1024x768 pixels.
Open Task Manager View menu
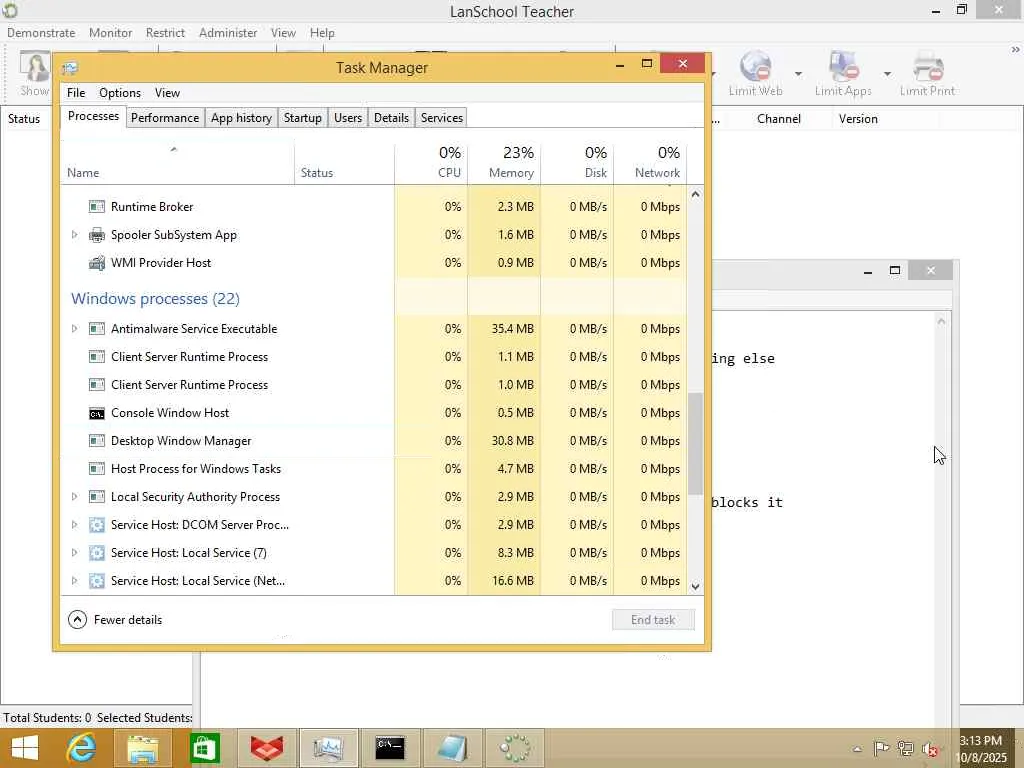pyautogui.click(x=167, y=93)
